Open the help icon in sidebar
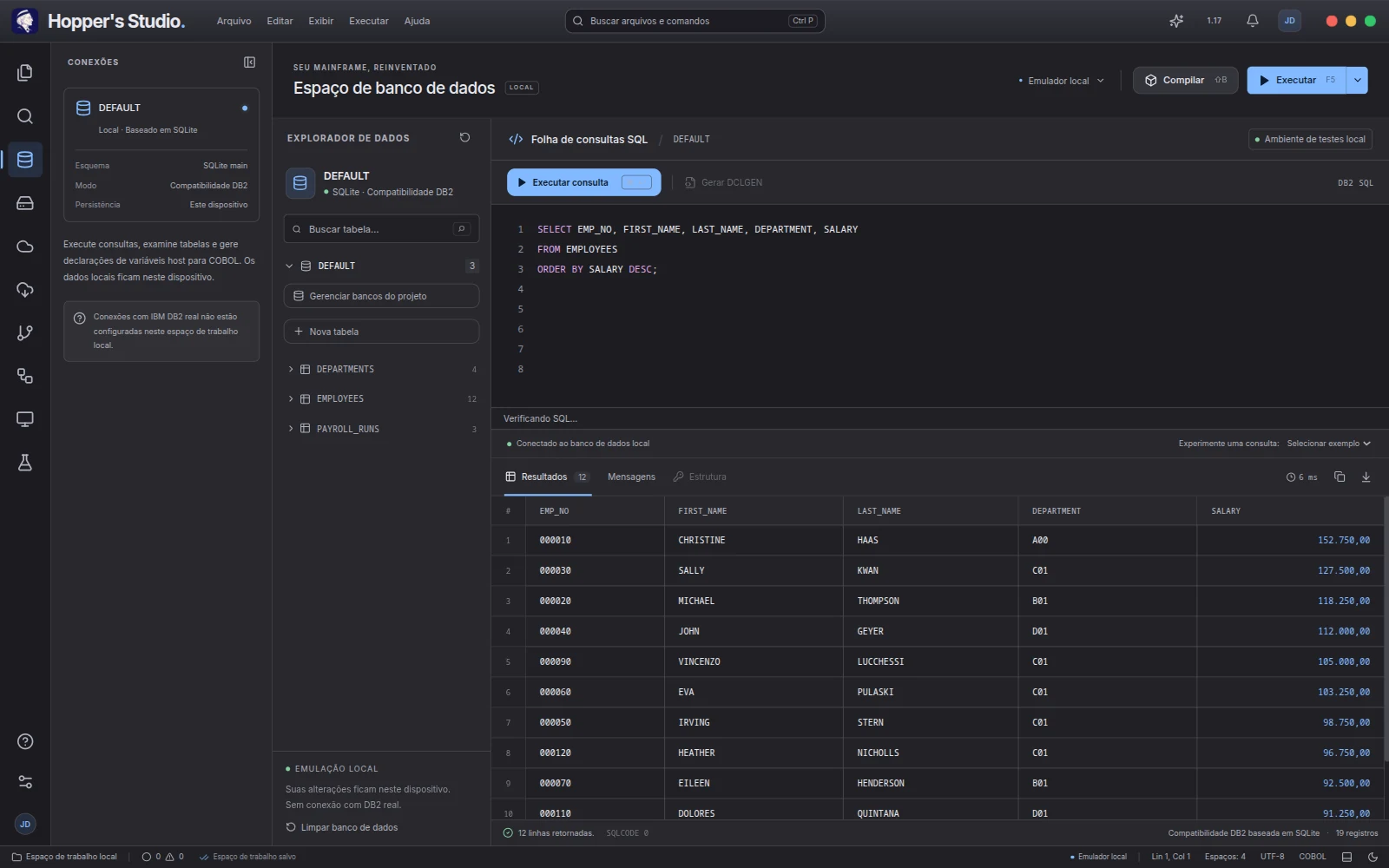Image resolution: width=1389 pixels, height=868 pixels. pos(25,741)
